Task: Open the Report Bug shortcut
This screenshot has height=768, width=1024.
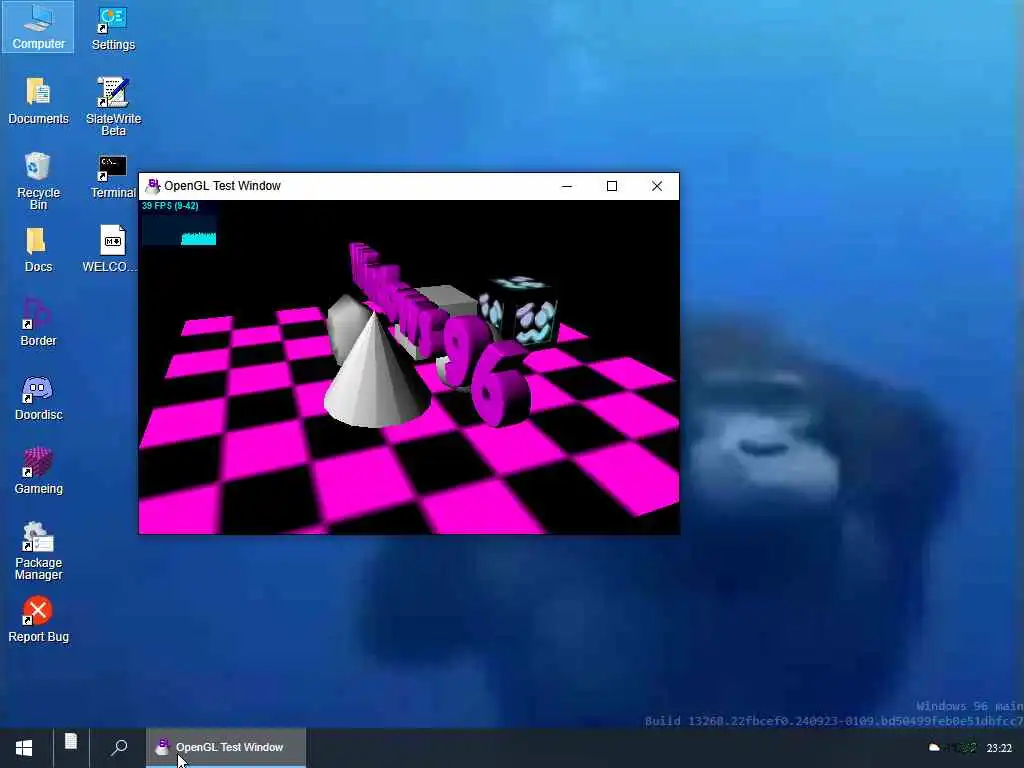Action: (38, 619)
